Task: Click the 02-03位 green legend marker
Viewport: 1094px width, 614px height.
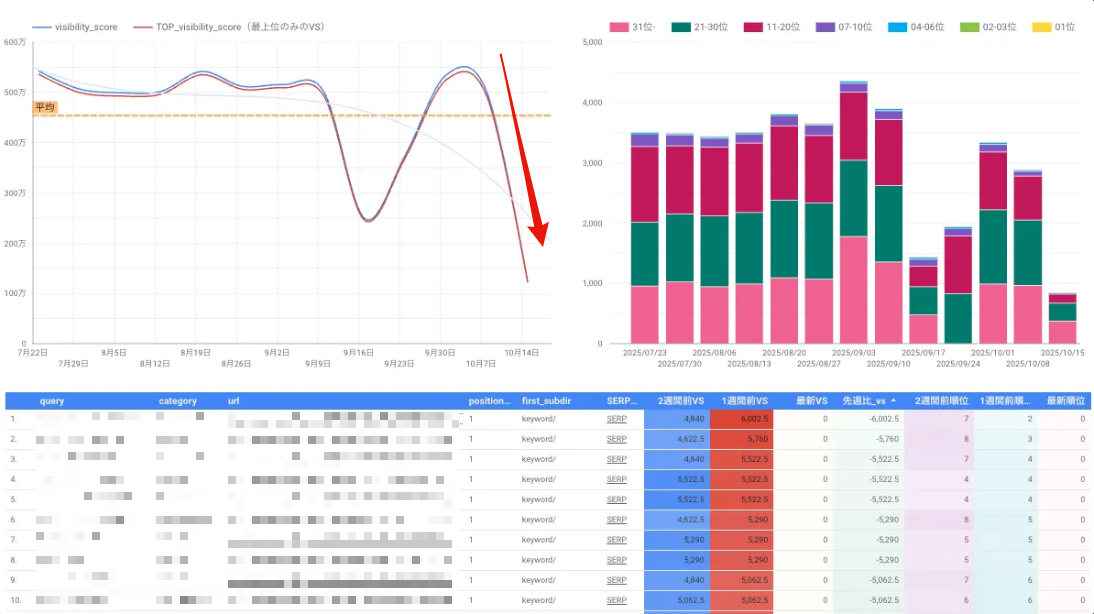Action: (x=968, y=27)
